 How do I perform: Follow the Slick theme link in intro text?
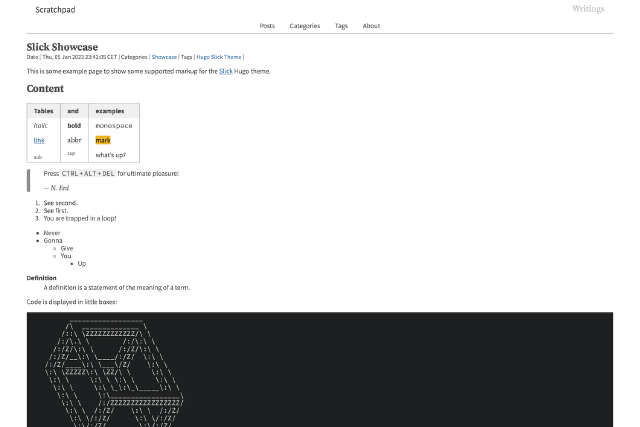click(226, 71)
